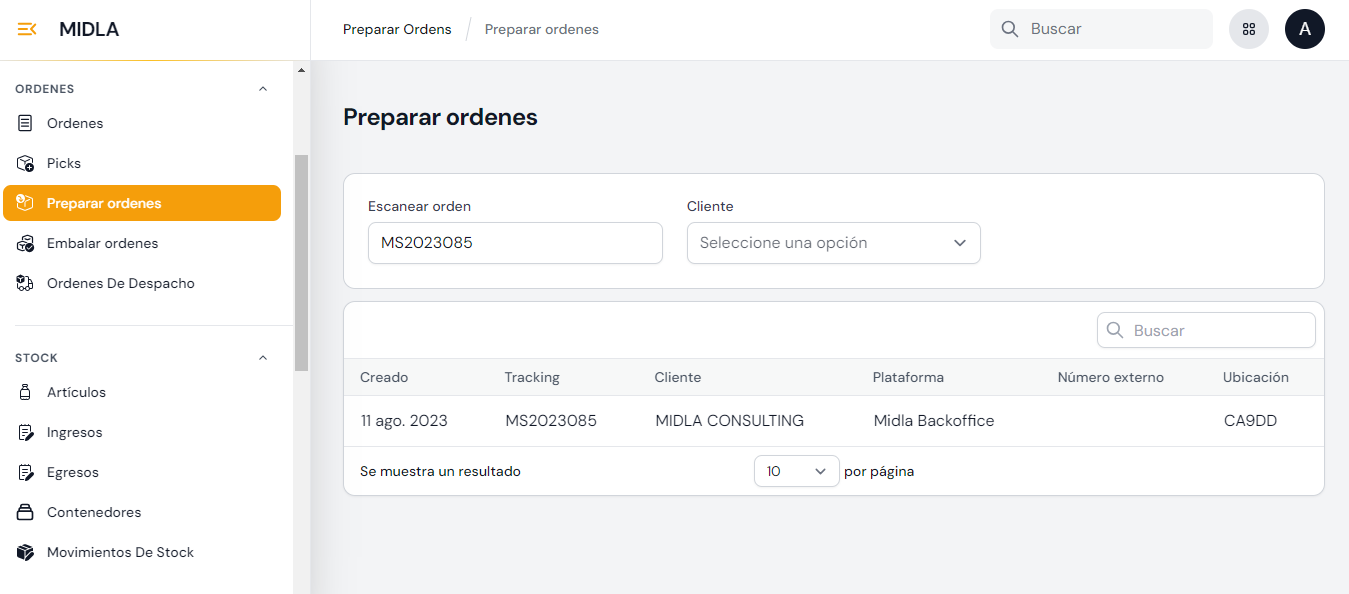Click the Preparar Ordens breadcrumb link

(x=397, y=29)
